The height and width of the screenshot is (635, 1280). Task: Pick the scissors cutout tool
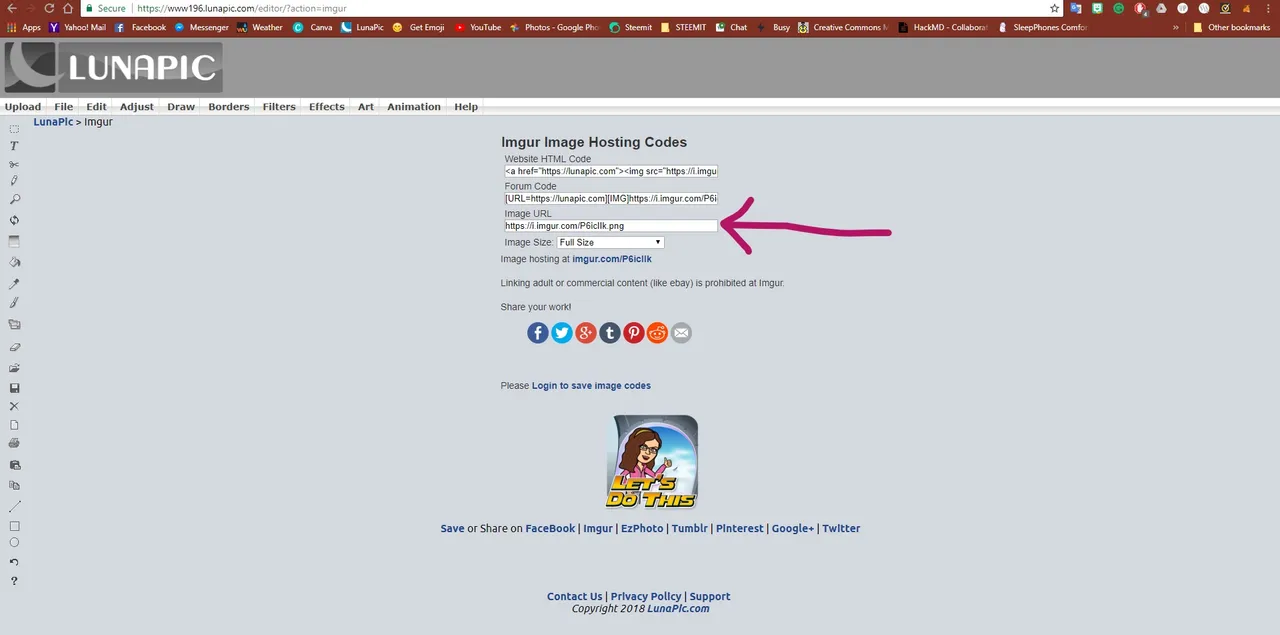tap(14, 164)
